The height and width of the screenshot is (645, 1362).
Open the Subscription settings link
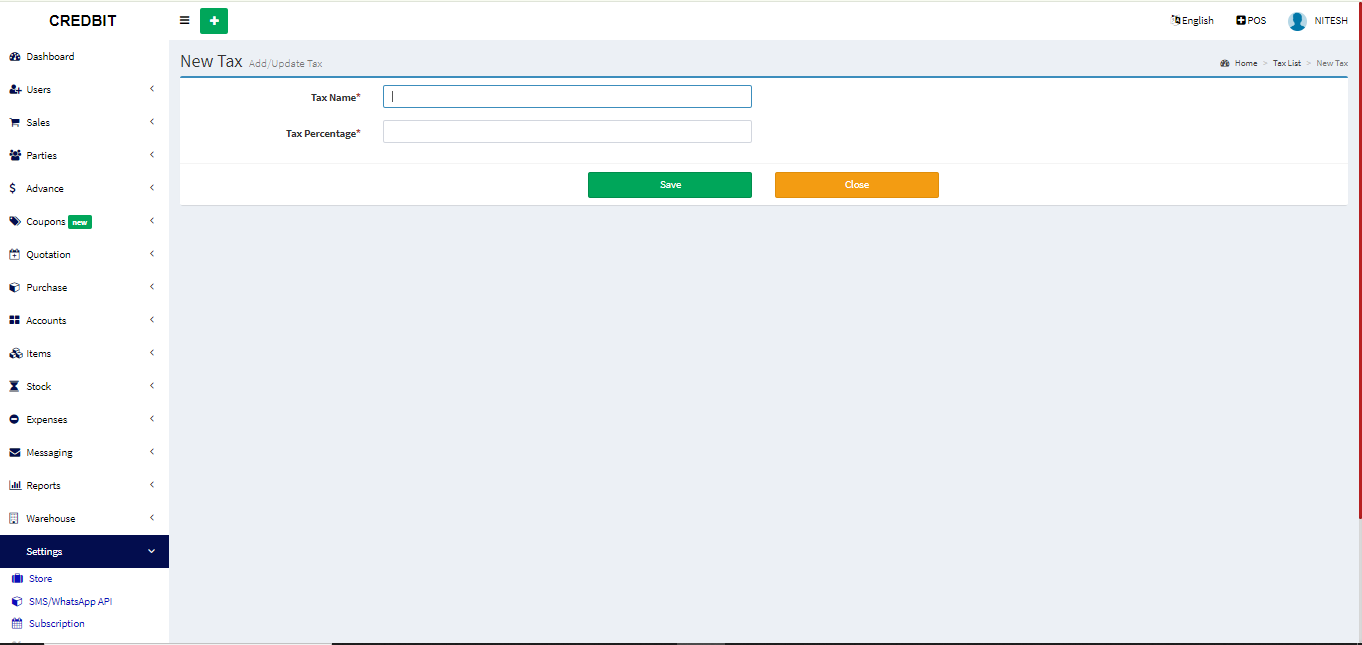click(x=57, y=624)
